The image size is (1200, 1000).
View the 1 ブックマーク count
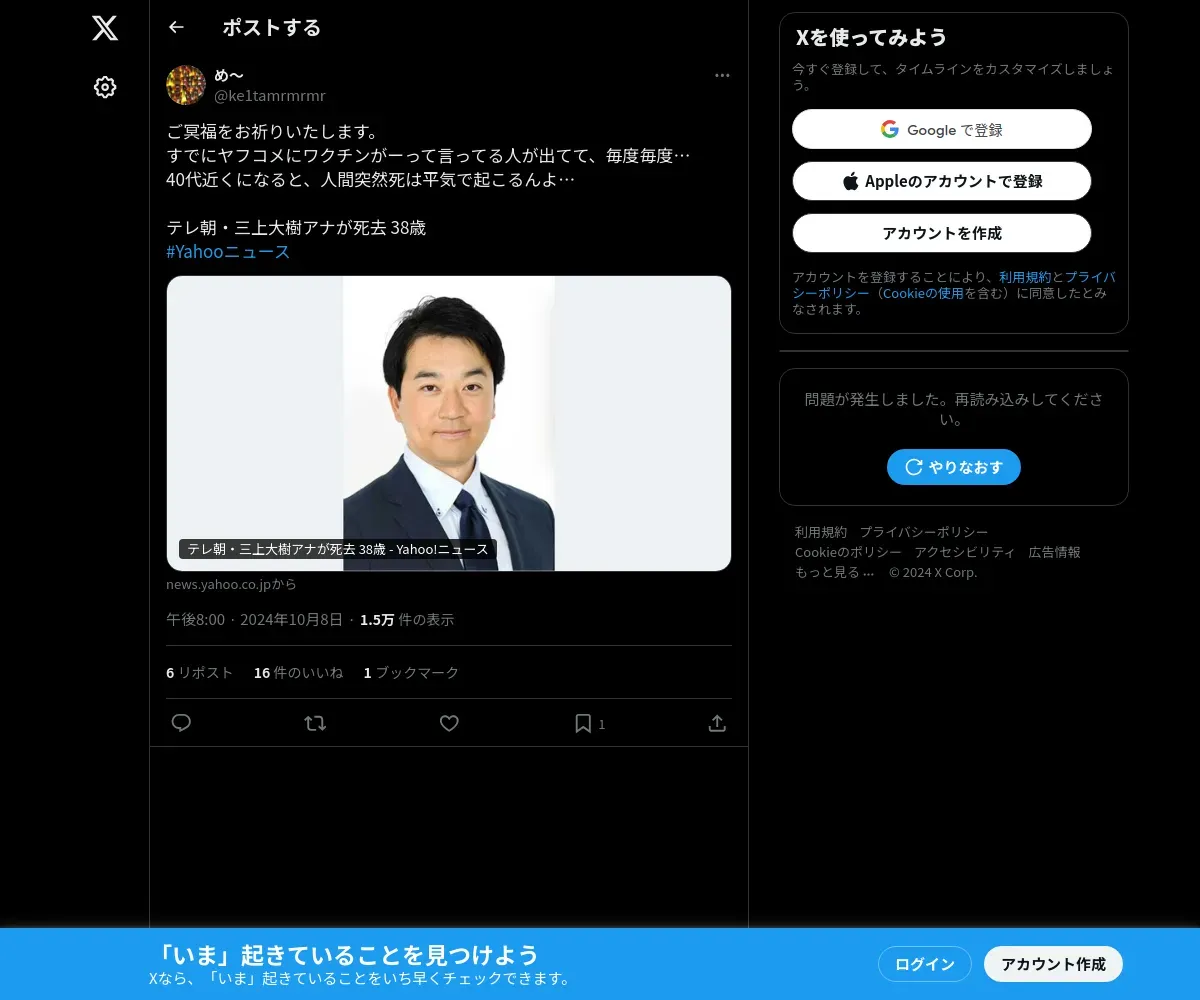[x=411, y=673]
